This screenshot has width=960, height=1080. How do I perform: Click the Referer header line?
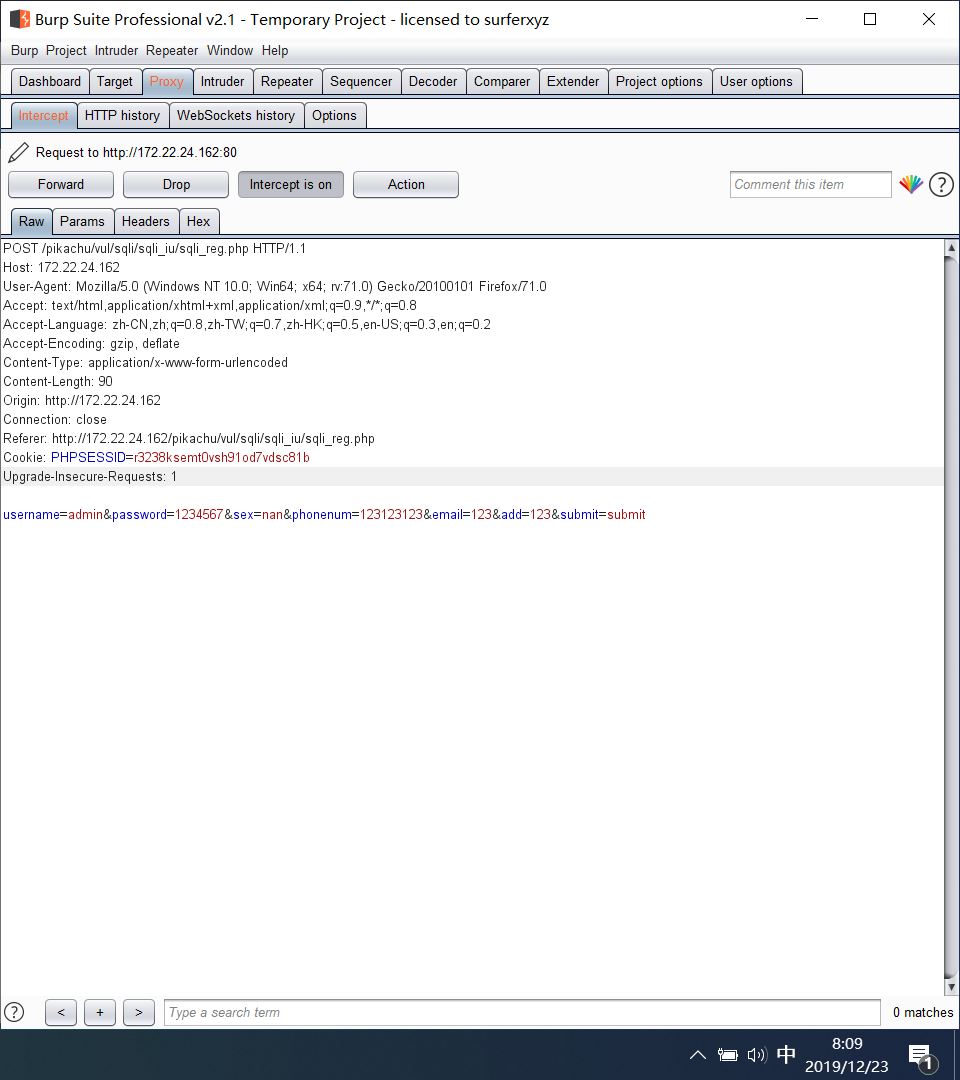coord(189,439)
